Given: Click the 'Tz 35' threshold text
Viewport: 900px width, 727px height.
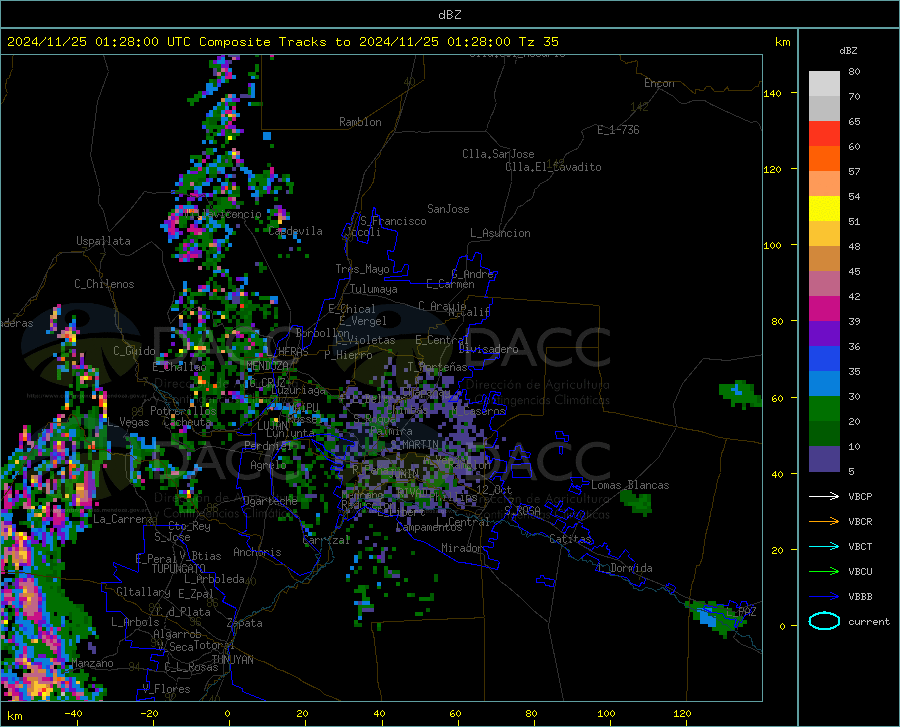Looking at the screenshot, I should coord(539,42).
